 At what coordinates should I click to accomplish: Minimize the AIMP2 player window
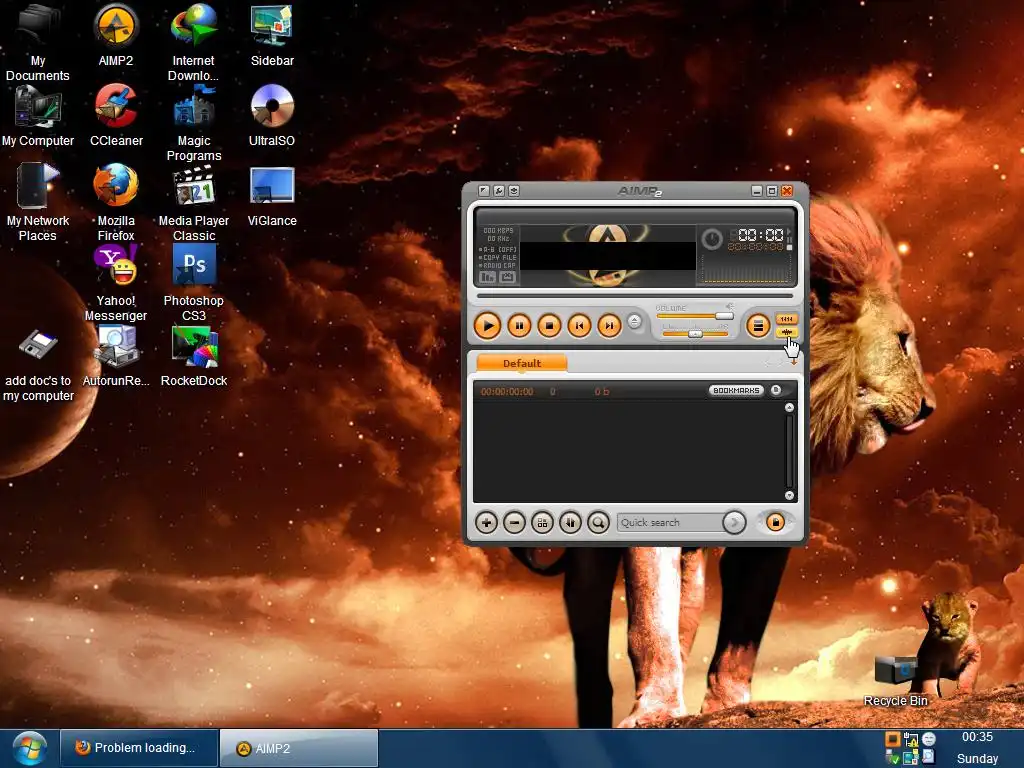click(757, 191)
